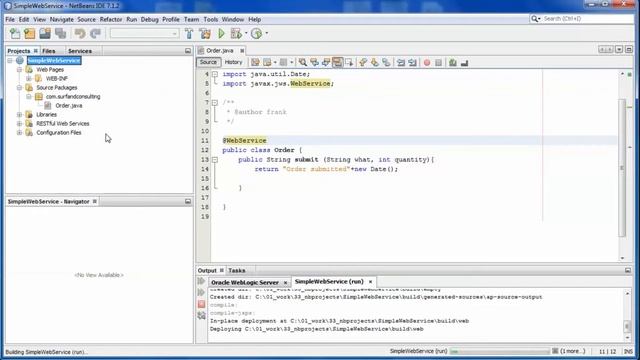This screenshot has height=360, width=640.
Task: Click the SimpleWebService run progress bar
Action: (x=500, y=351)
